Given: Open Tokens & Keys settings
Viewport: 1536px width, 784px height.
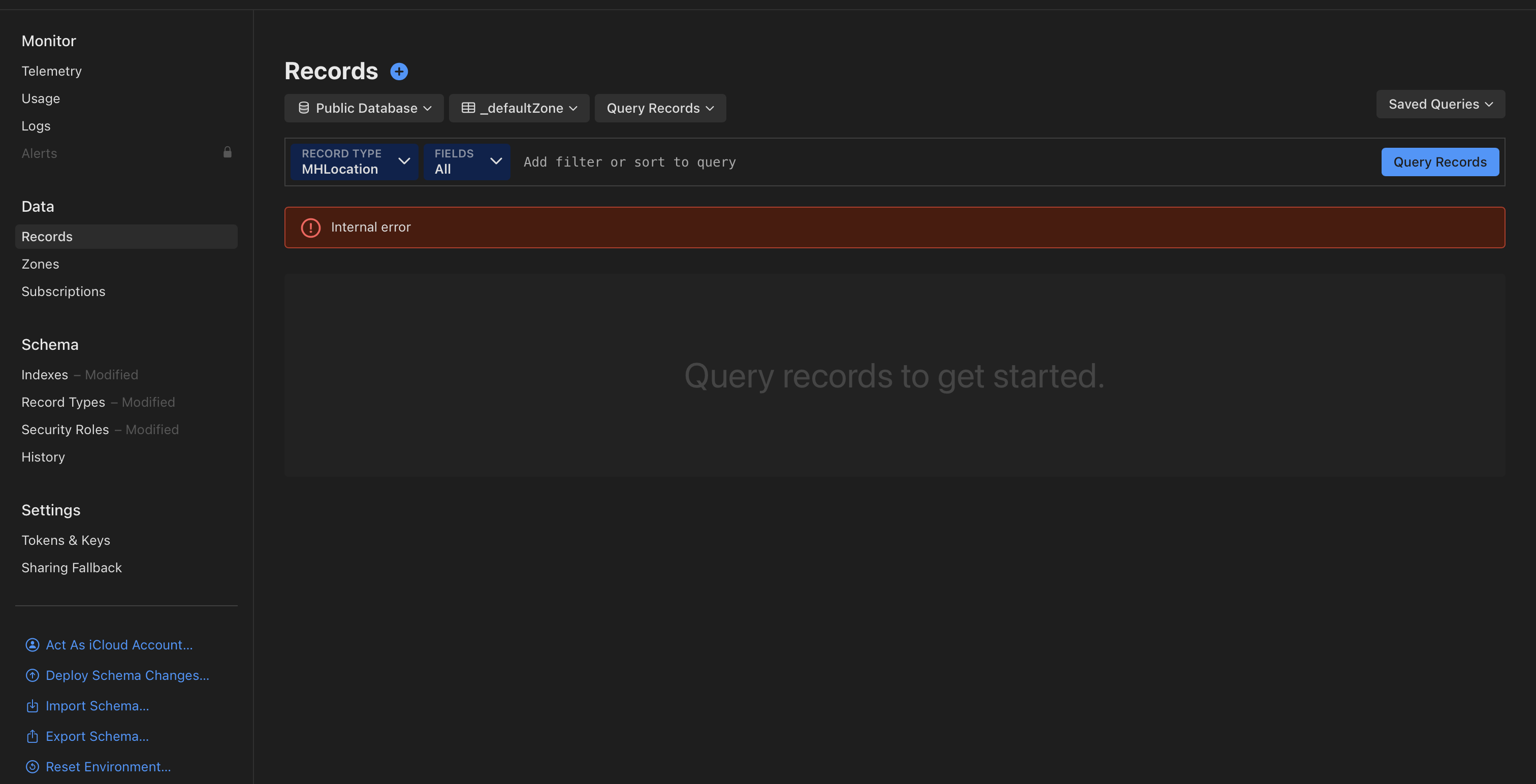Looking at the screenshot, I should pyautogui.click(x=66, y=540).
